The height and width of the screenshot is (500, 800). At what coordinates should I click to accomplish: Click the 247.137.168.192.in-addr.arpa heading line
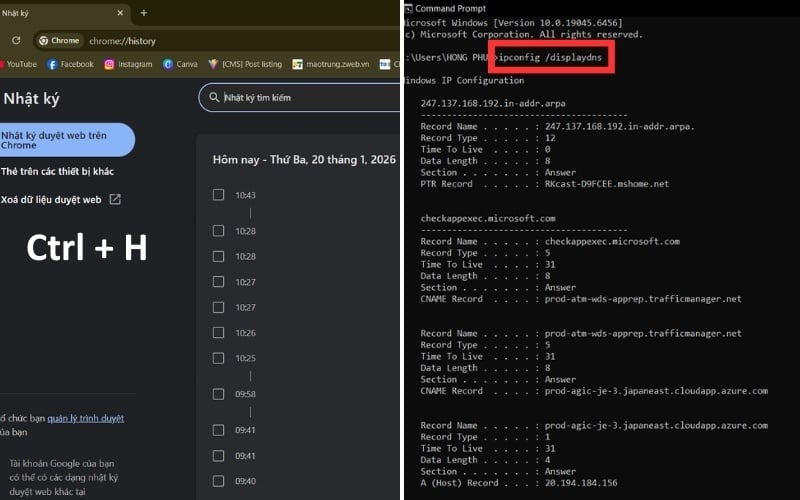tap(493, 103)
